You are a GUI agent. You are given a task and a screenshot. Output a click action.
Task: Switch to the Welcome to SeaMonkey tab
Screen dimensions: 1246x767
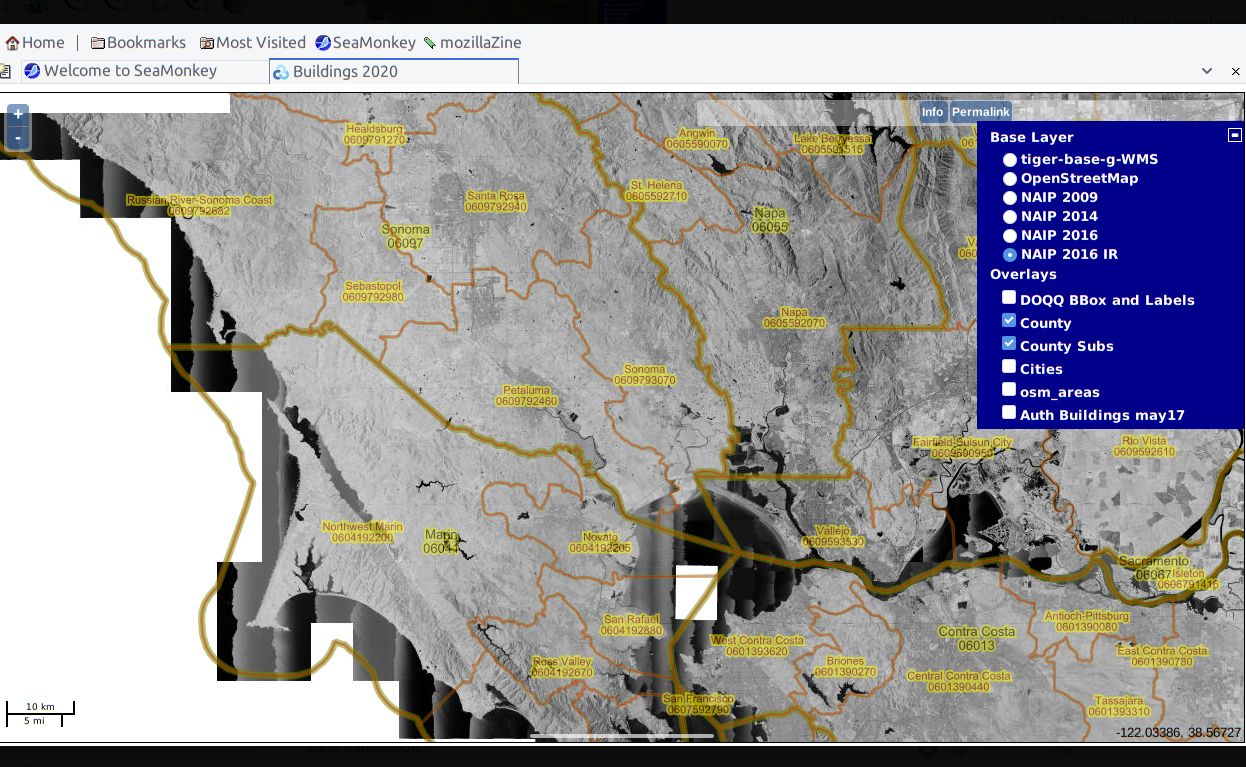[130, 71]
